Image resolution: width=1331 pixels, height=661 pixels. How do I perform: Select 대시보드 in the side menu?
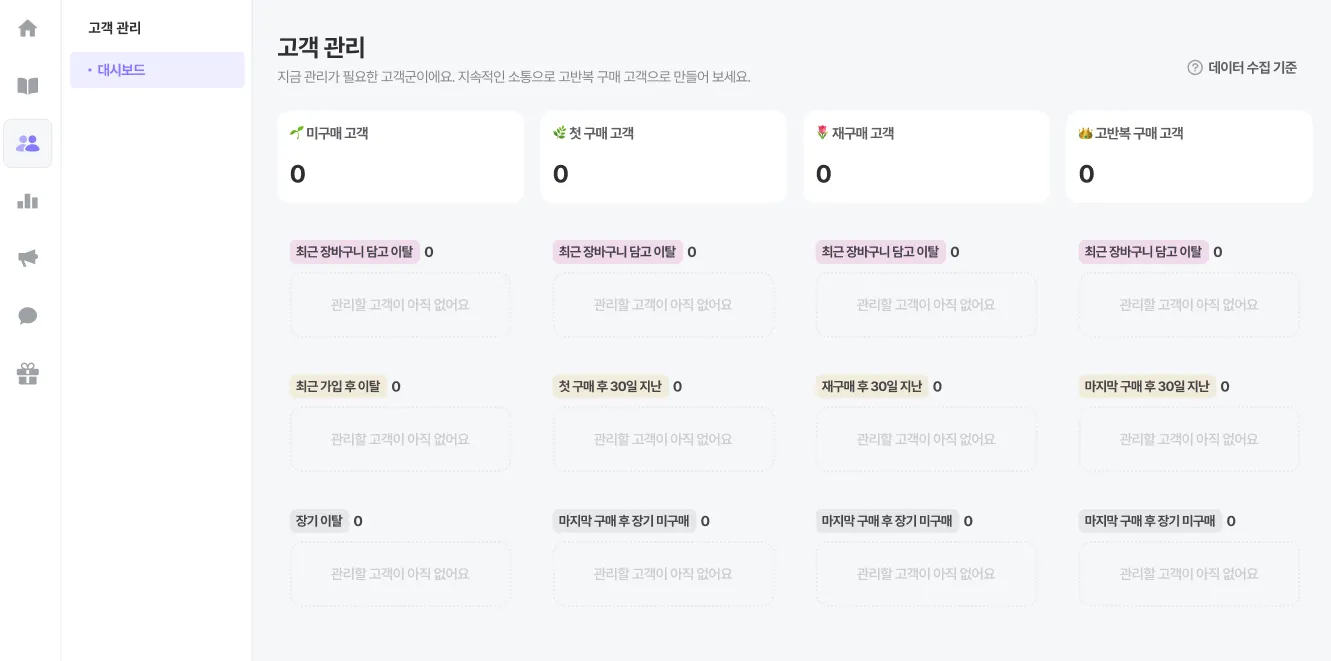tap(121, 70)
